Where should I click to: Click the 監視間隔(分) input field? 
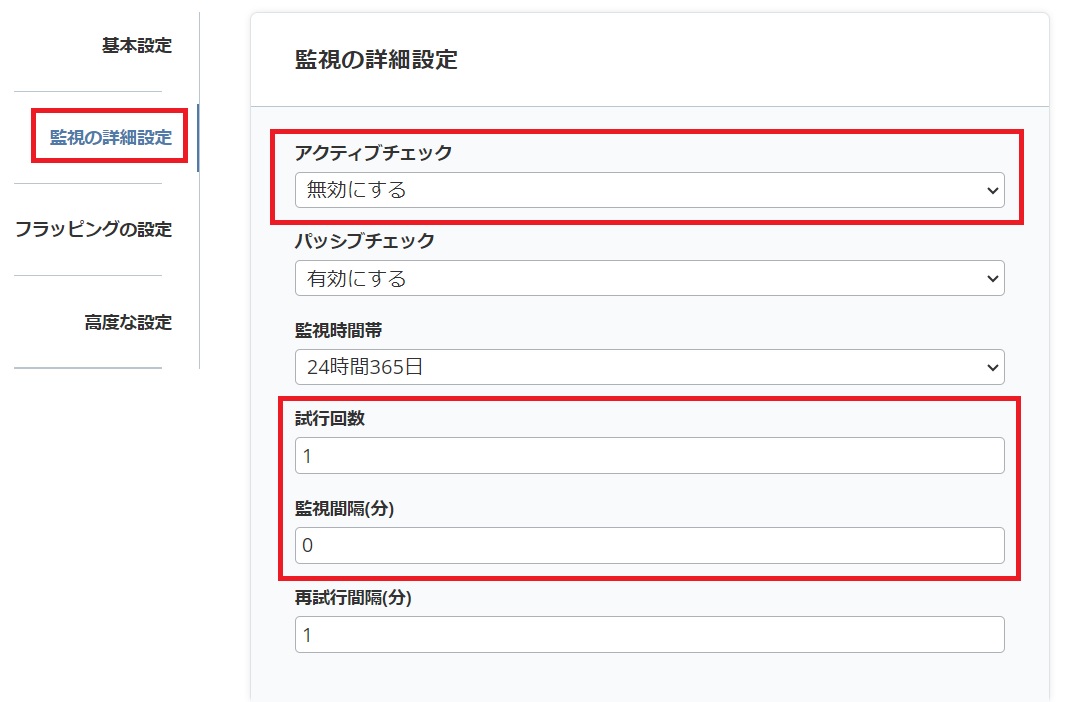click(650, 545)
